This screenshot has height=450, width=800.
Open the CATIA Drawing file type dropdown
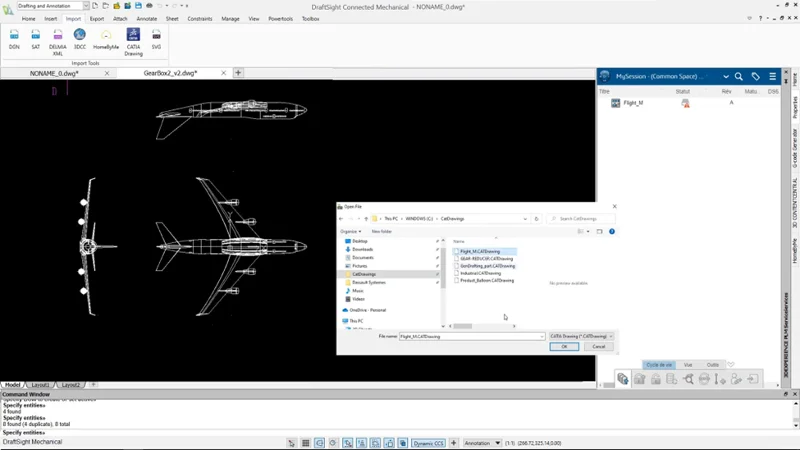581,336
